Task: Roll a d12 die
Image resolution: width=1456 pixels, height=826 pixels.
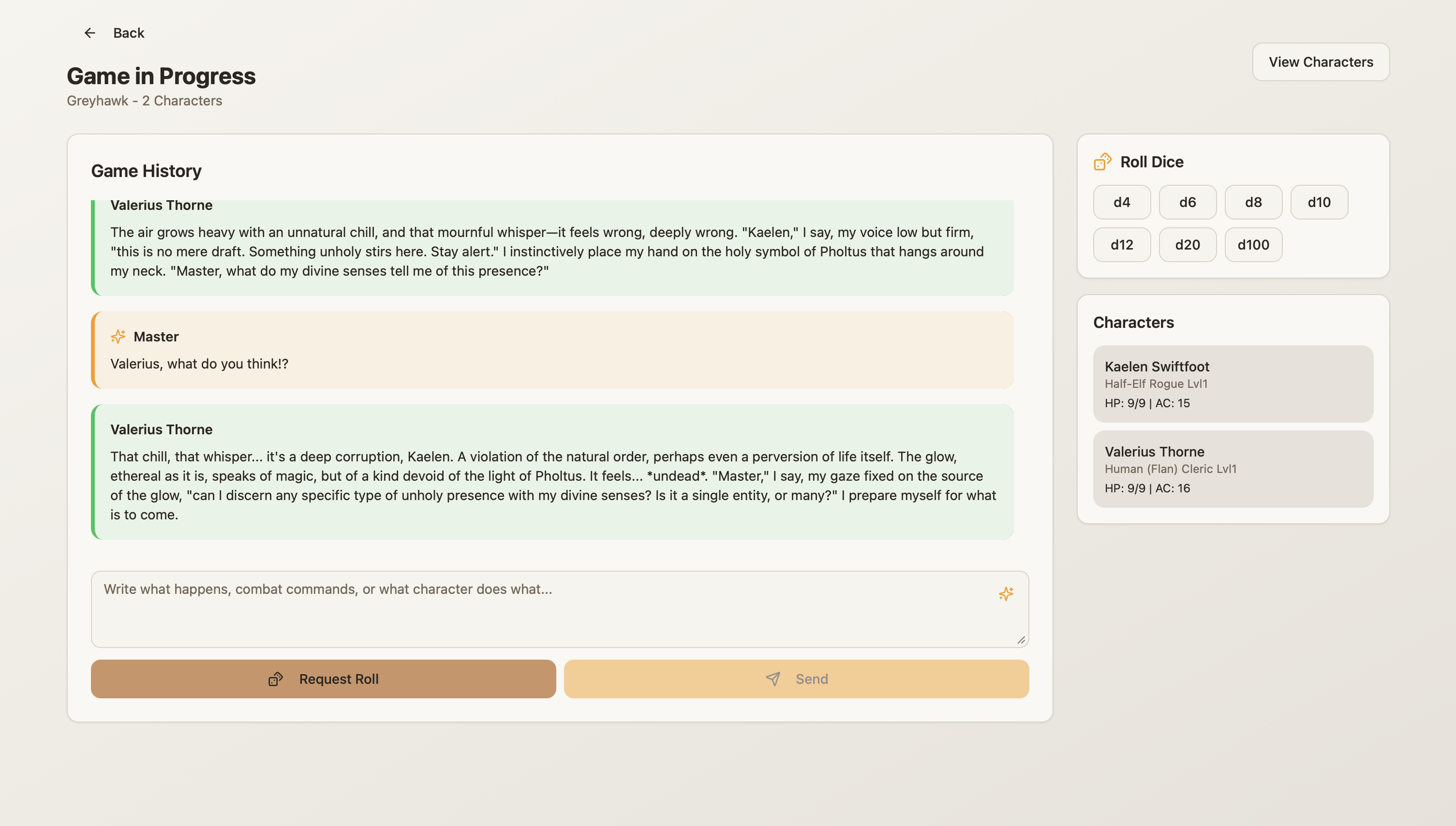Action: pyautogui.click(x=1121, y=245)
